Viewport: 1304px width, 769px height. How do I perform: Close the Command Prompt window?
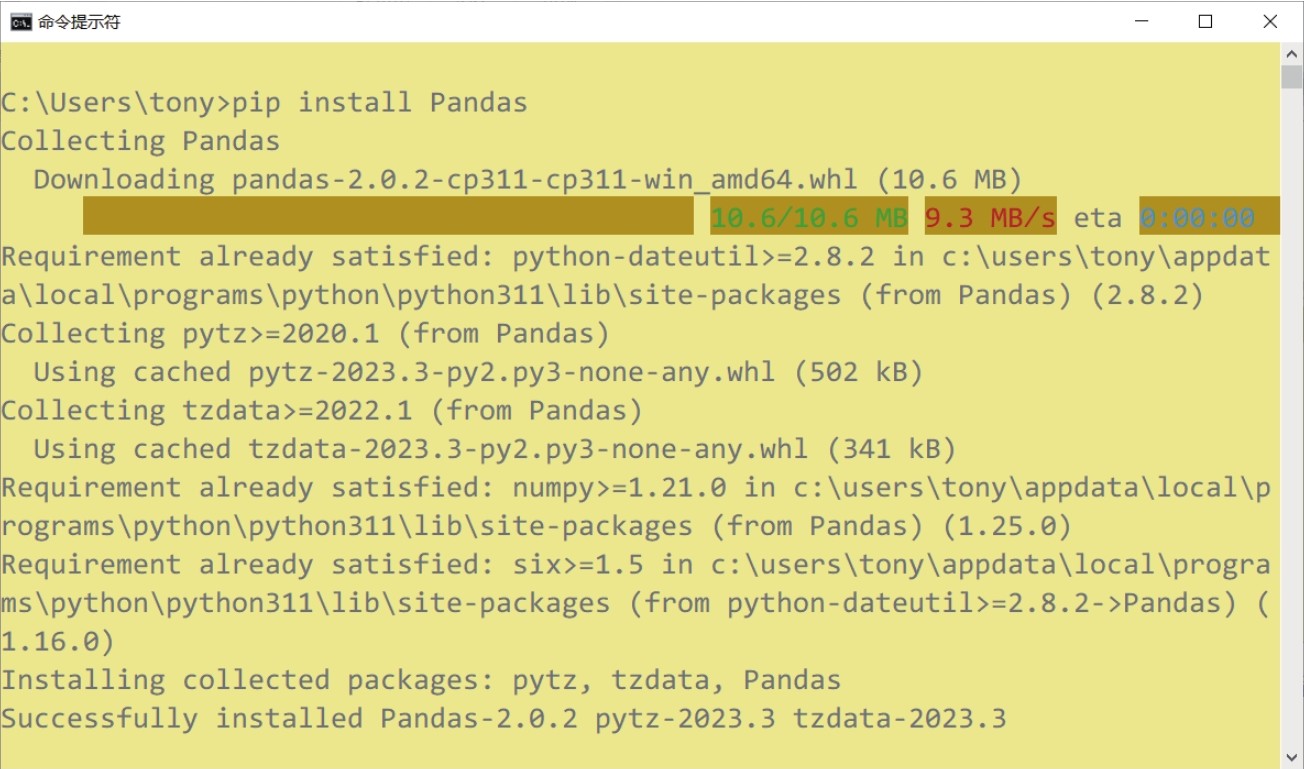click(x=1270, y=22)
